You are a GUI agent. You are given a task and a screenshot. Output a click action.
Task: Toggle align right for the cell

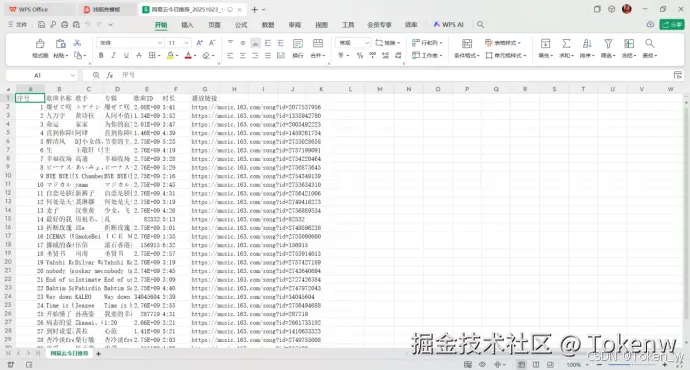255,55
